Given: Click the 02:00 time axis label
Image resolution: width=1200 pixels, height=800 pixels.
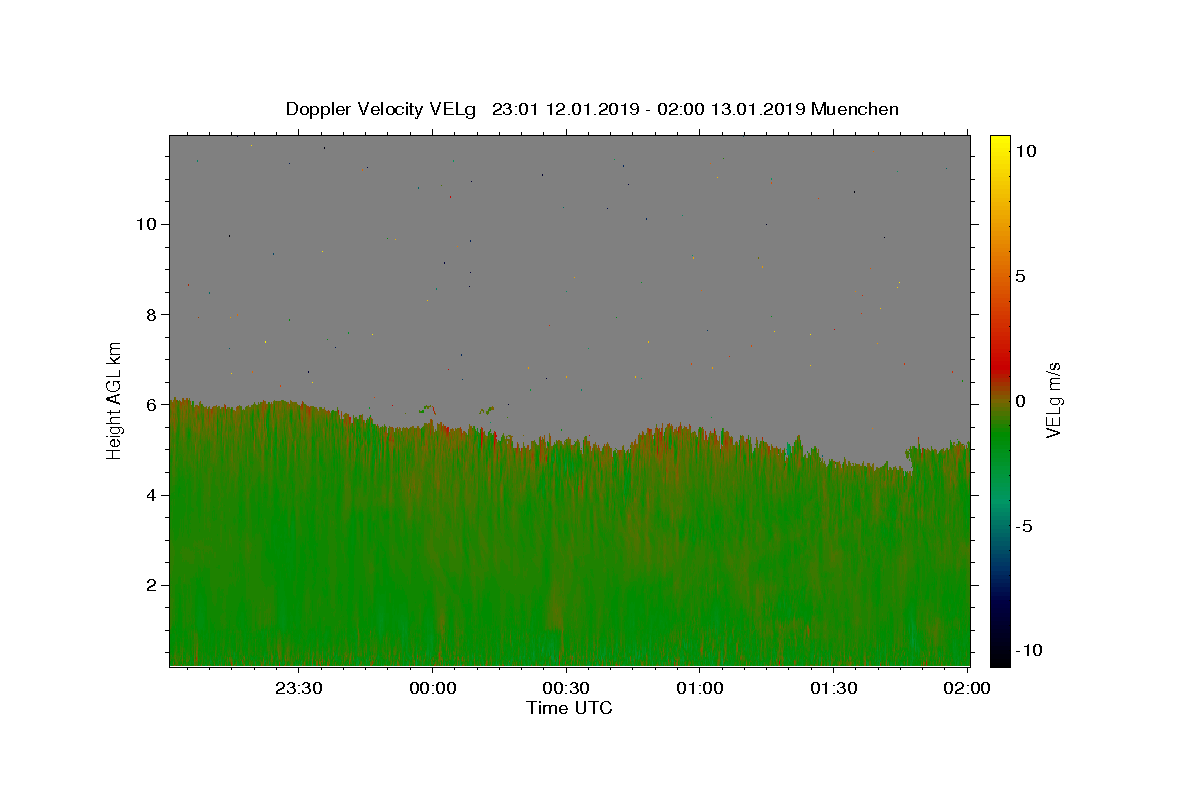Looking at the screenshot, I should click(968, 688).
